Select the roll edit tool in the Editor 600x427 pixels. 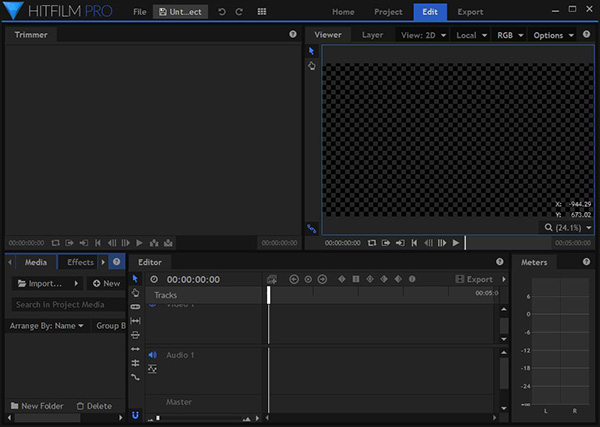point(135,363)
